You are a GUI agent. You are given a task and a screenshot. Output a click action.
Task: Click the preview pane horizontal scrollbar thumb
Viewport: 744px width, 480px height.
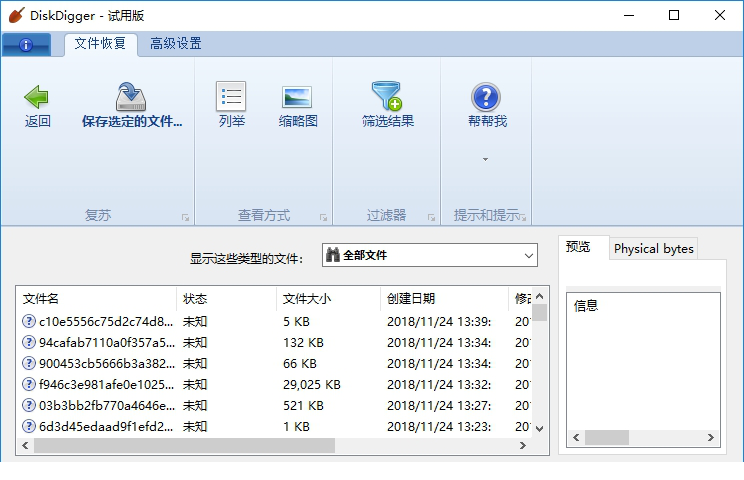(x=607, y=437)
